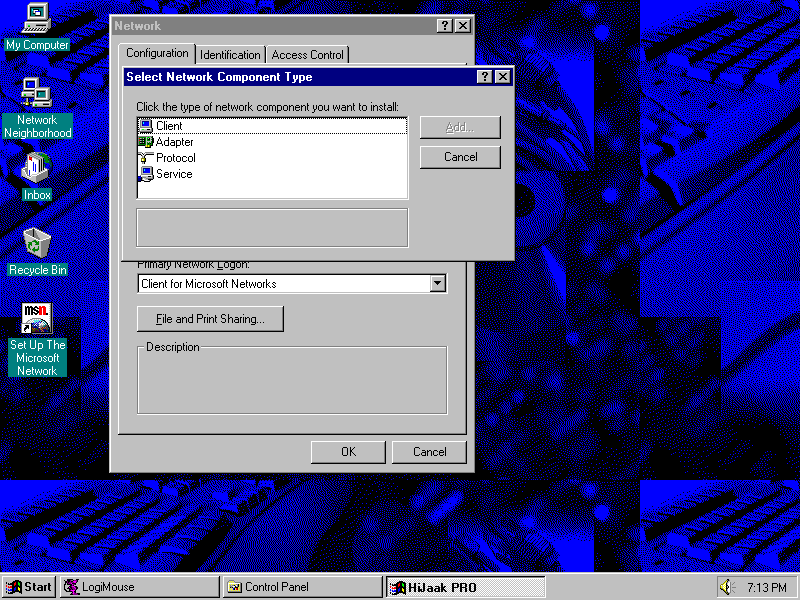Expand the Primary Network Logon dropdown
Image resolution: width=800 pixels, height=600 pixels.
pos(437,284)
